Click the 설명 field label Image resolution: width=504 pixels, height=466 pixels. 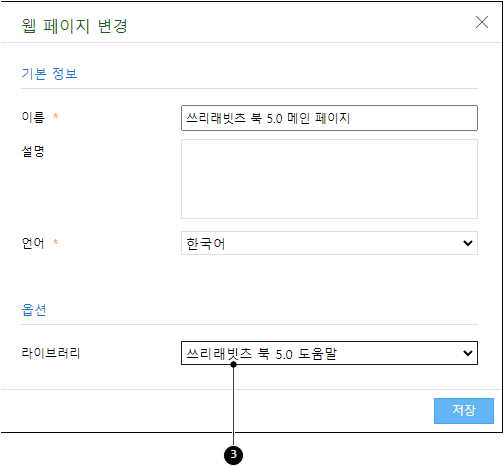[x=33, y=152]
